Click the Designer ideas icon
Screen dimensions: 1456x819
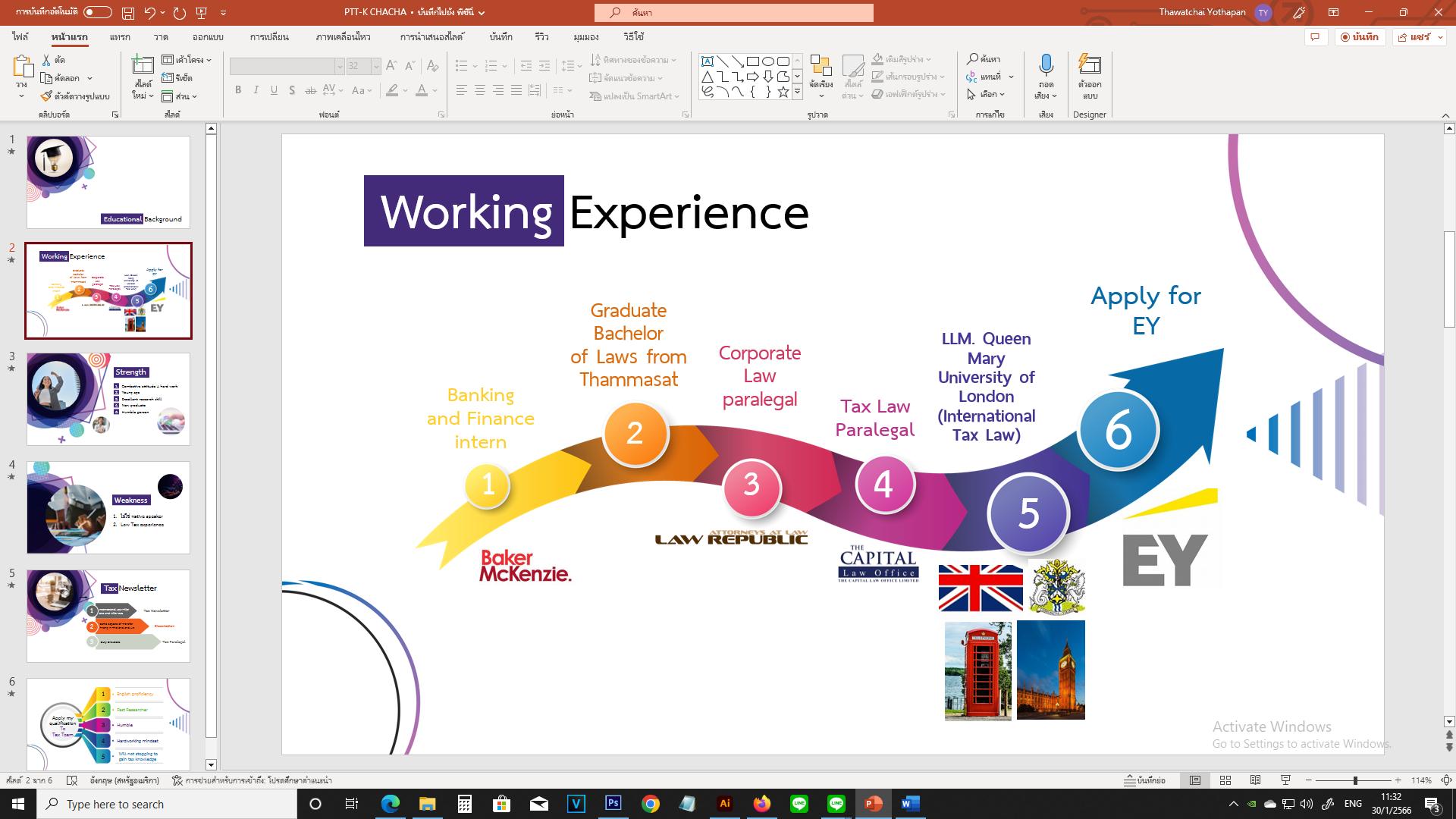point(1090,65)
